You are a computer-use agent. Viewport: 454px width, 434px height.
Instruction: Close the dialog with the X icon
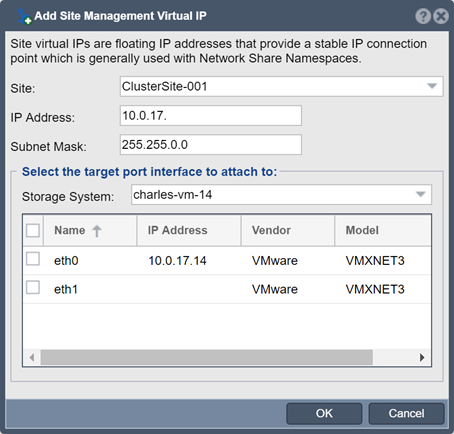(441, 16)
